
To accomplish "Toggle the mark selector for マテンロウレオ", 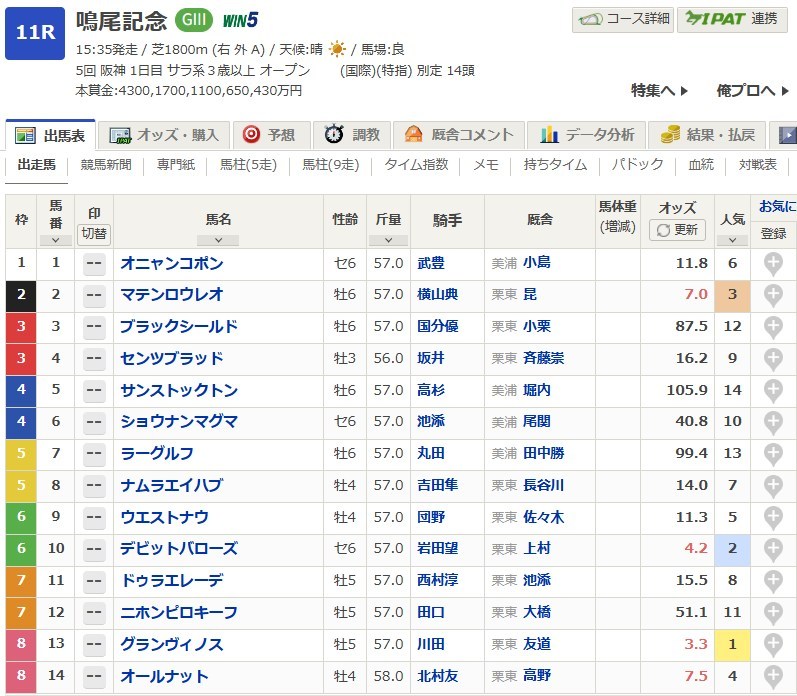I will click(x=94, y=295).
